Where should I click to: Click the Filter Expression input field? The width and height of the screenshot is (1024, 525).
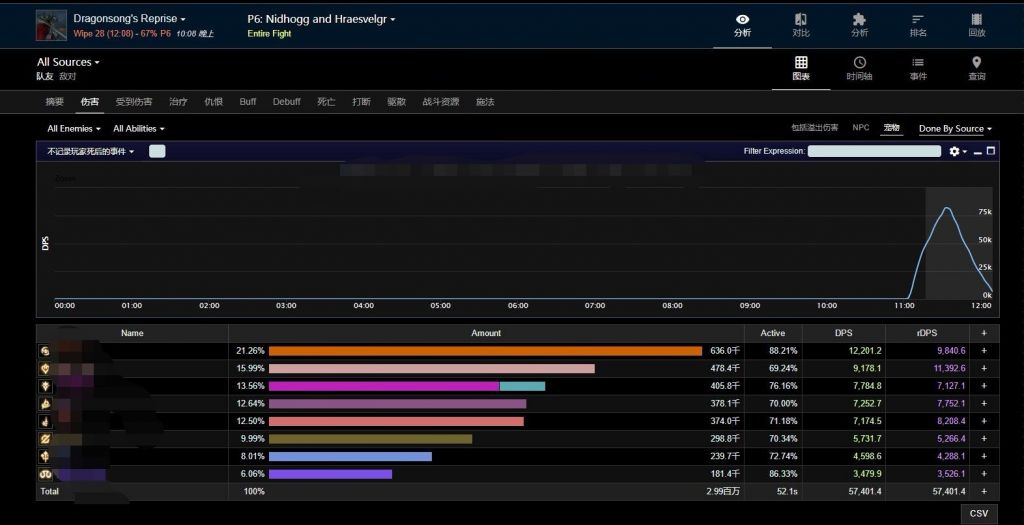[x=874, y=151]
